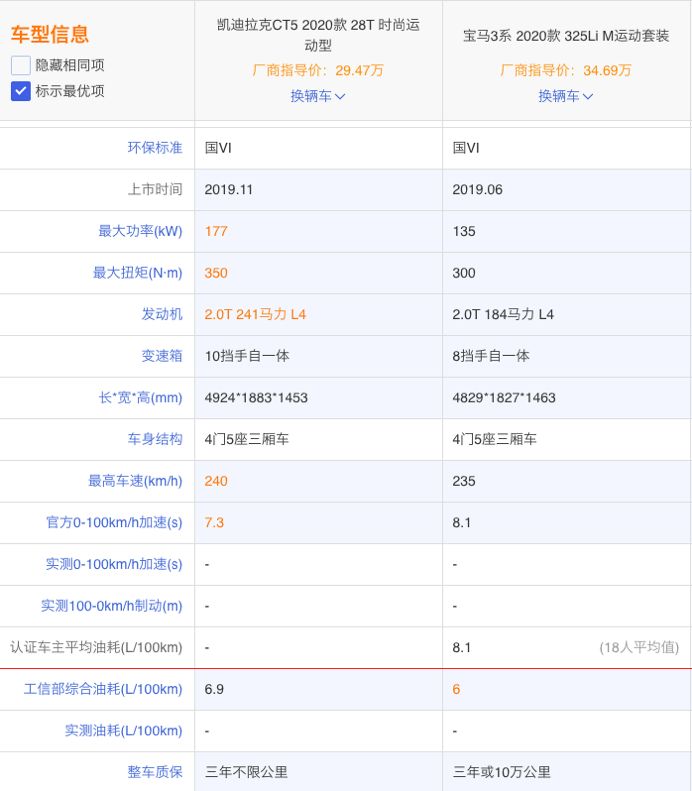Click the 长*宽*高(mm) parameter label
Screen dimensions: 692x791
[x=140, y=398]
